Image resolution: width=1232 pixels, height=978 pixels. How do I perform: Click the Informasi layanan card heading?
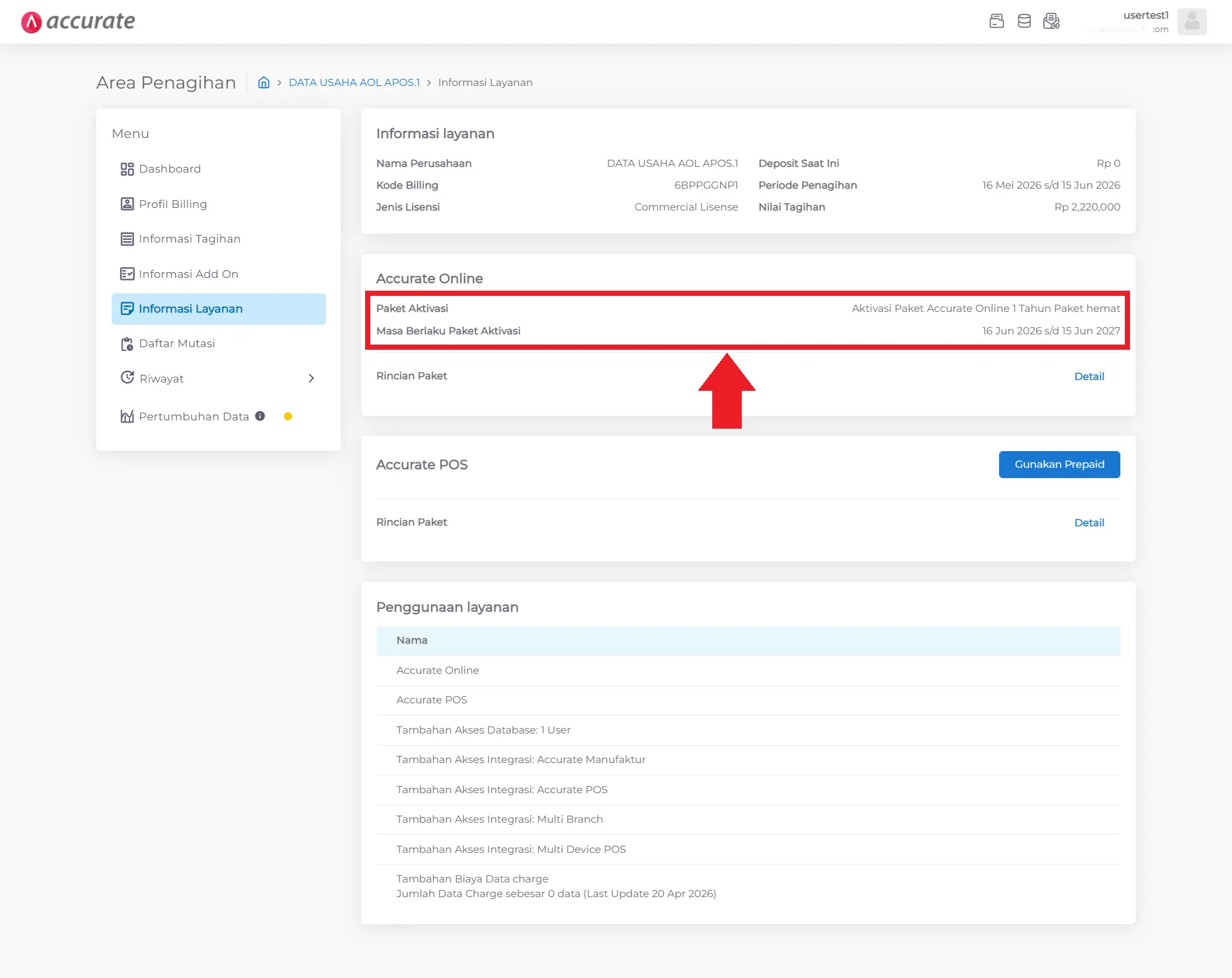click(x=435, y=134)
